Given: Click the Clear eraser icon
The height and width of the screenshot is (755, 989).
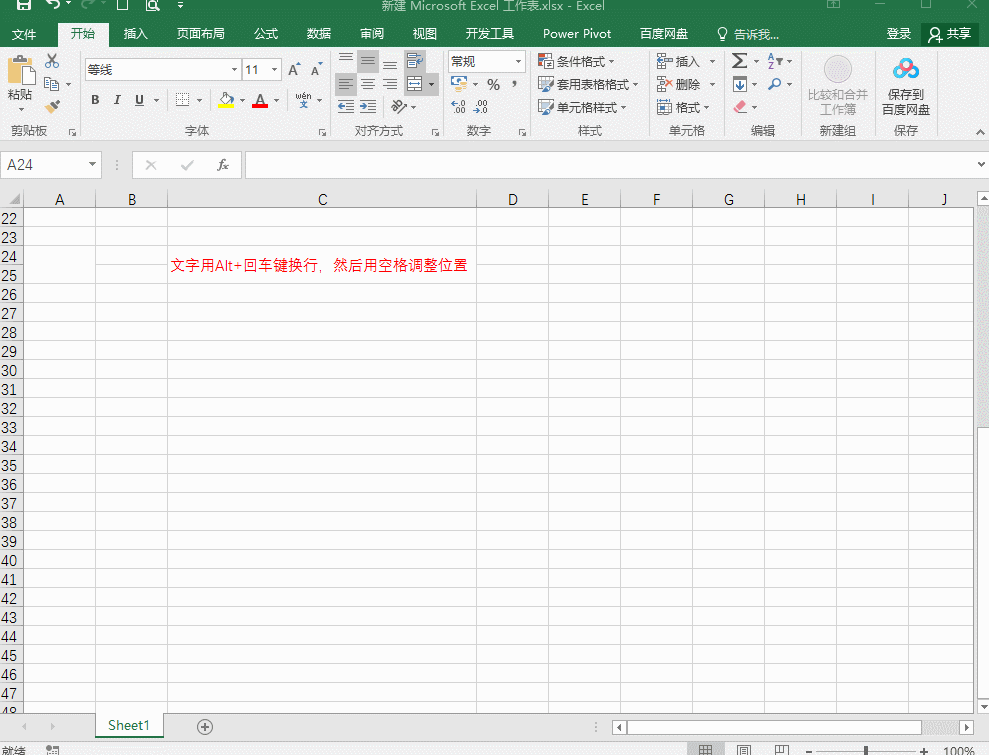Looking at the screenshot, I should [x=741, y=107].
